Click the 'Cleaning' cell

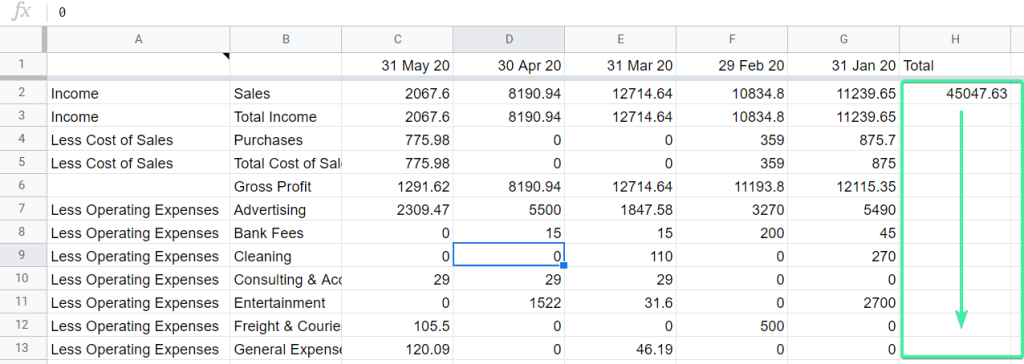[285, 256]
